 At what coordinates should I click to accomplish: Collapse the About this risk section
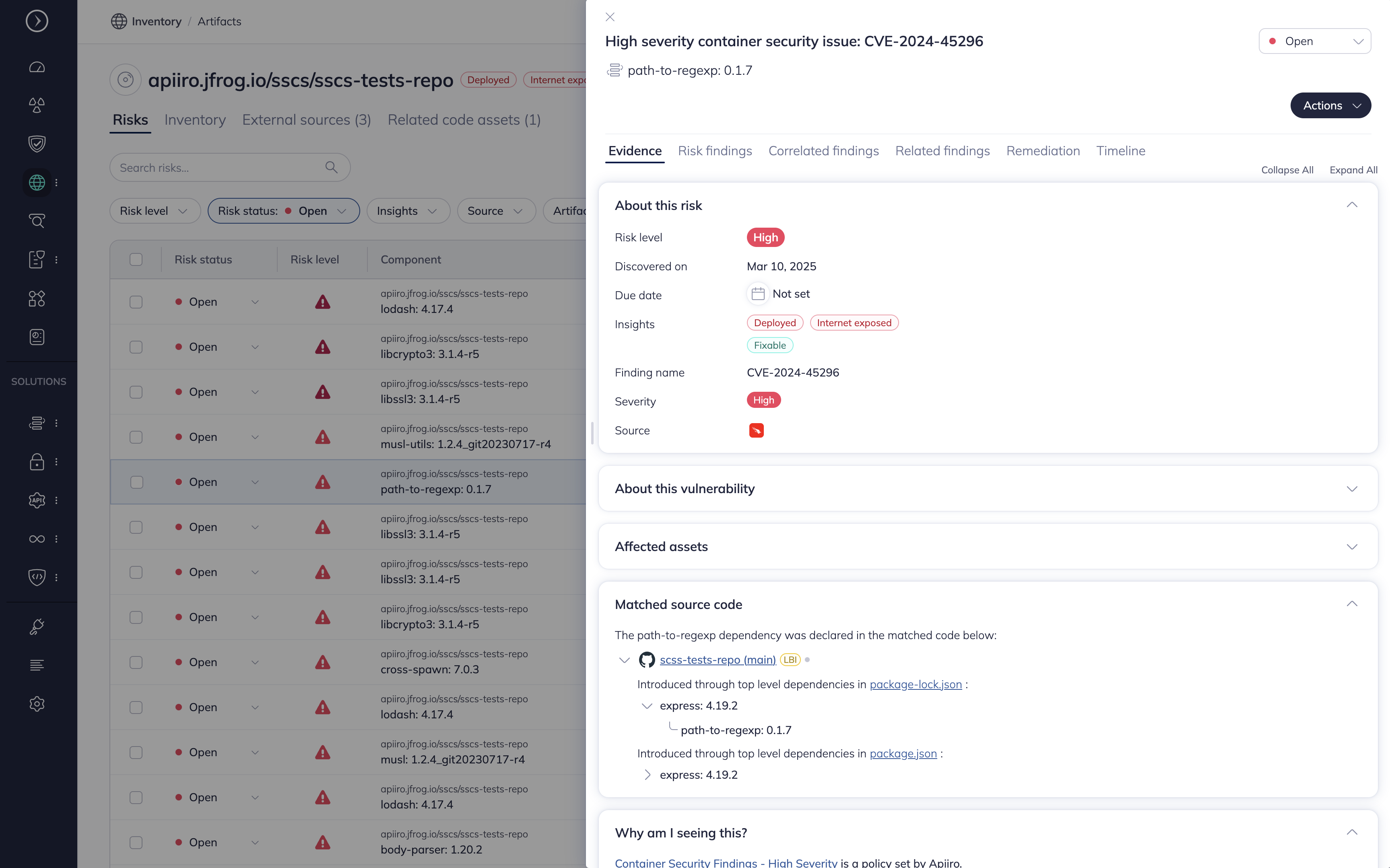coord(1352,205)
